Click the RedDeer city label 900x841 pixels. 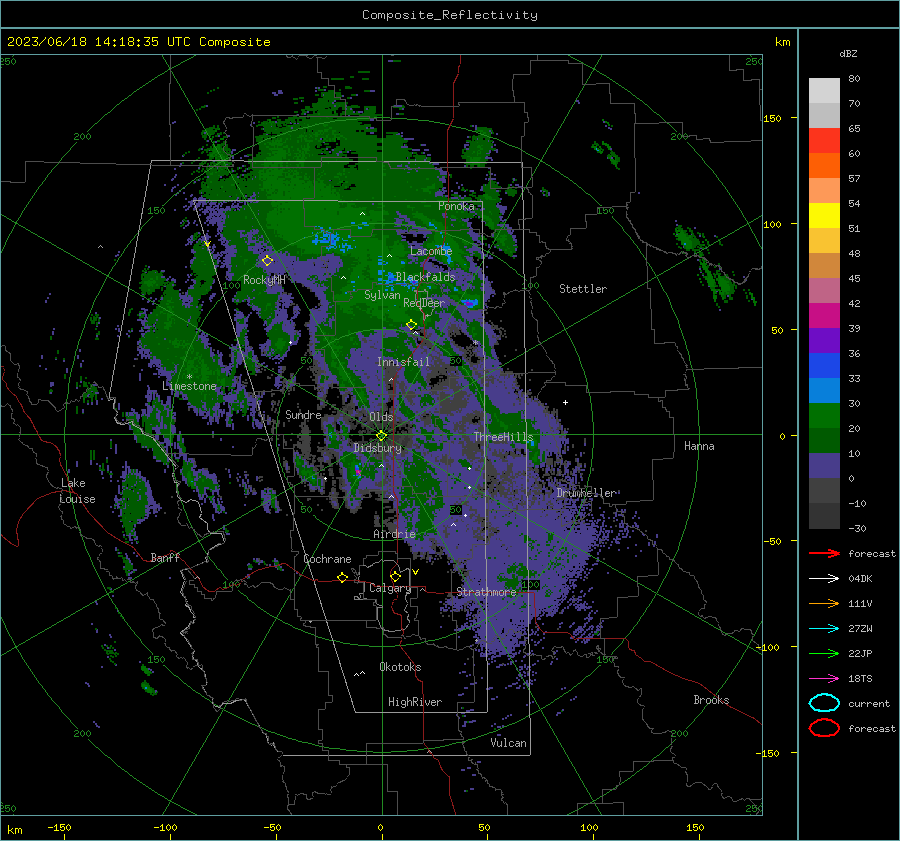(x=424, y=303)
